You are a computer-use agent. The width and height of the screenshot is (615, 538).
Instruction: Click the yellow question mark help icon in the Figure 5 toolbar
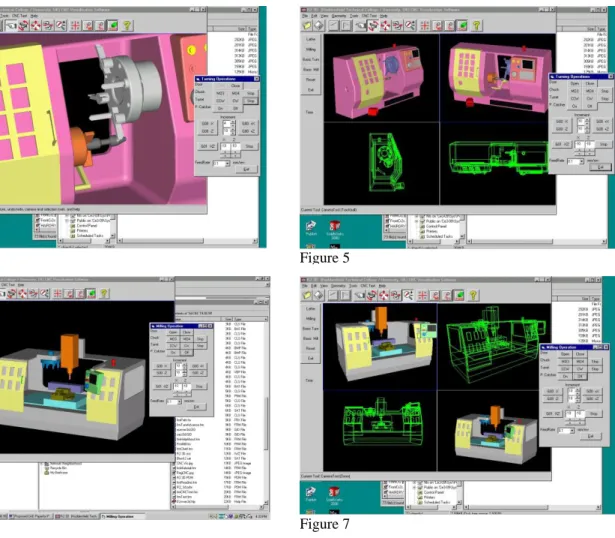tap(477, 25)
